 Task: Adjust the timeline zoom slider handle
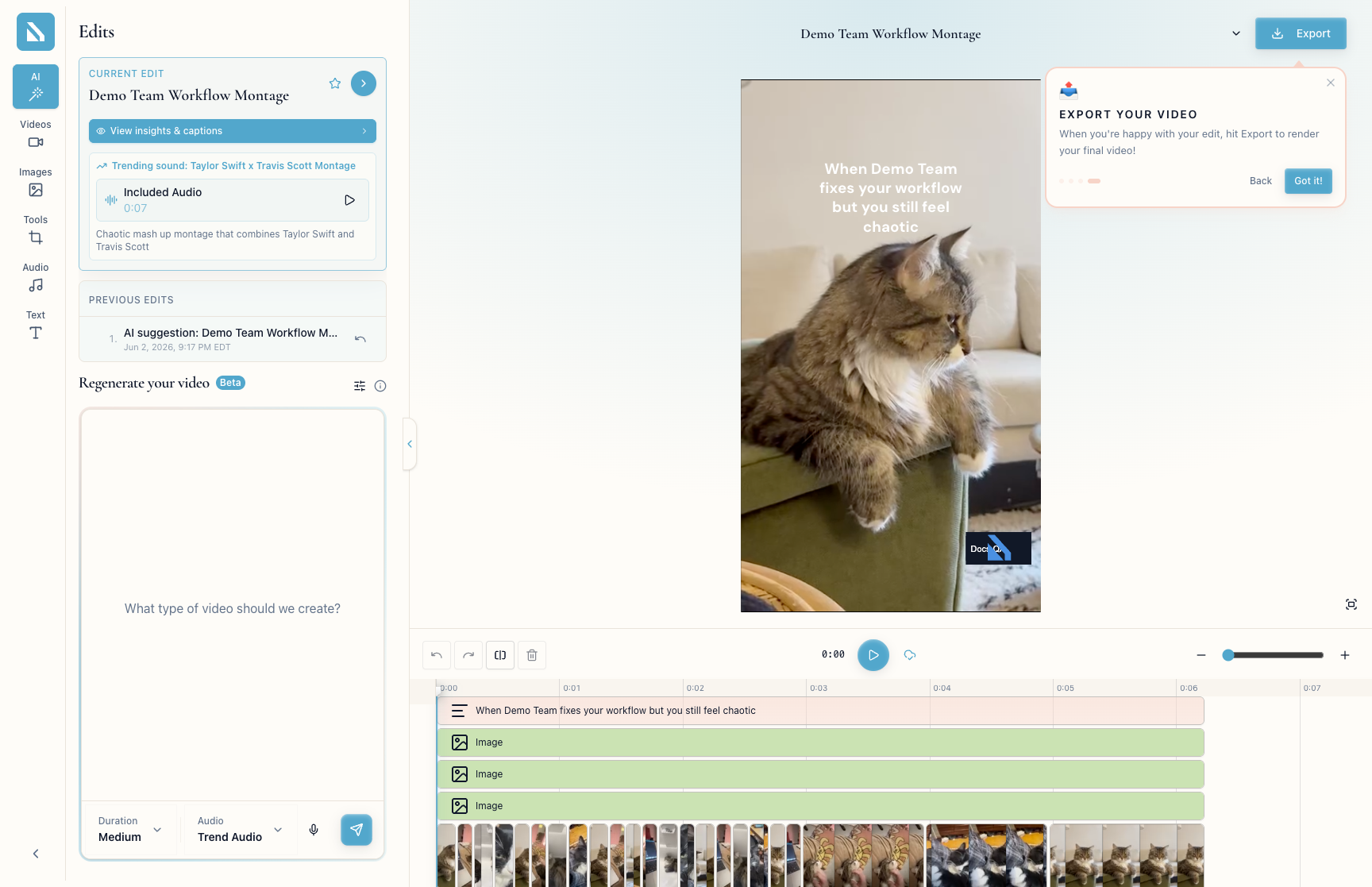pos(1228,655)
